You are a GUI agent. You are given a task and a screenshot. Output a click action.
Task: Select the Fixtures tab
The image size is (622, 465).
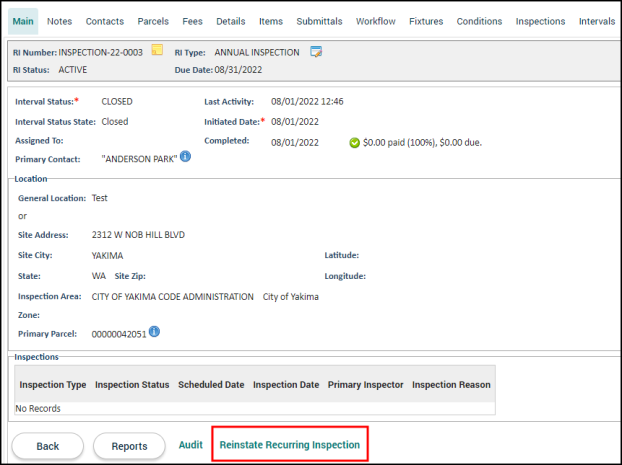(426, 21)
